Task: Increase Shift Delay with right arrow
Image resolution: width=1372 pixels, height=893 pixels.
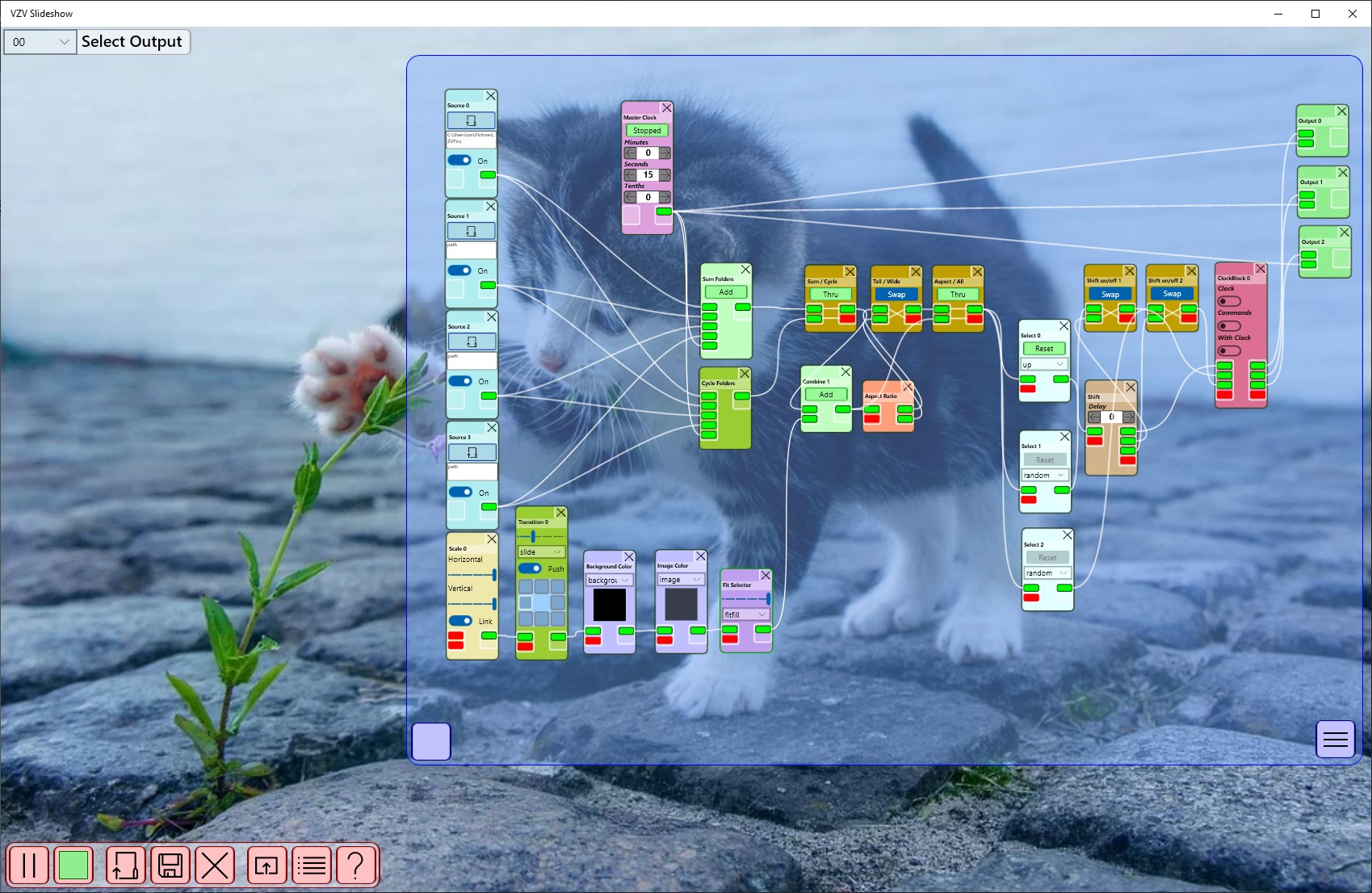Action: point(1128,417)
